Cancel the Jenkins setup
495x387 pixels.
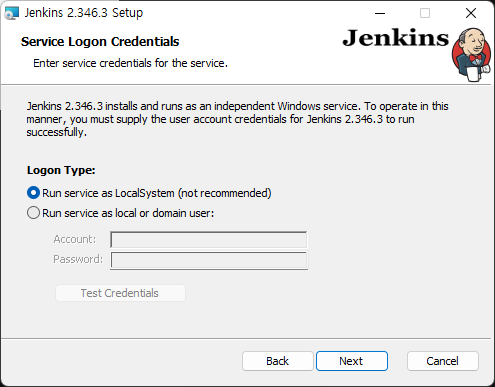443,361
